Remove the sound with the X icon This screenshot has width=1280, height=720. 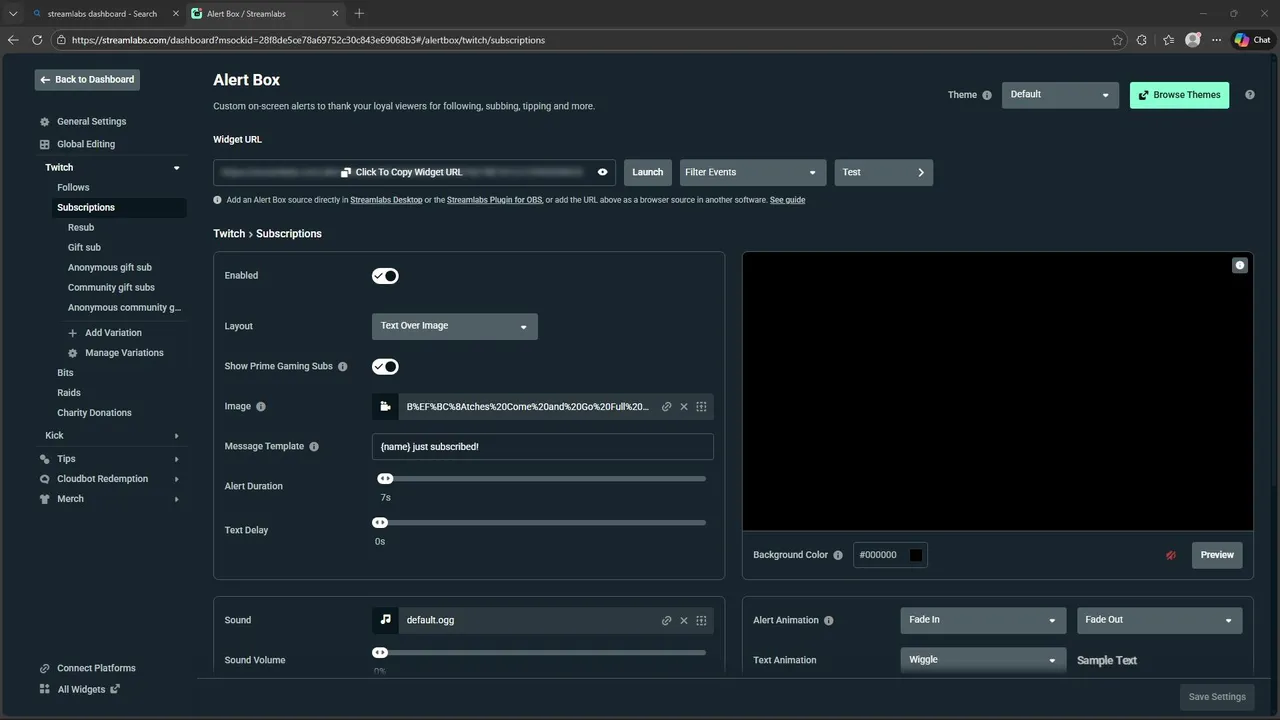pyautogui.click(x=684, y=621)
